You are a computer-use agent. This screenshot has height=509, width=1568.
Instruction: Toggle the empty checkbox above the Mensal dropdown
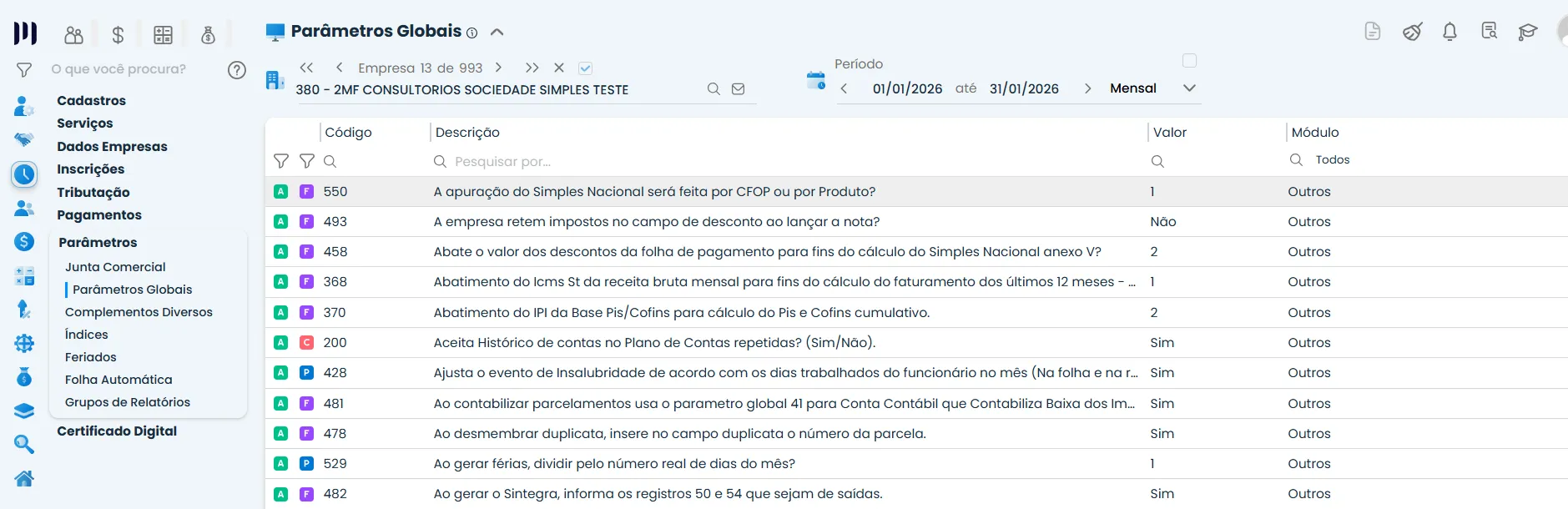point(1190,60)
